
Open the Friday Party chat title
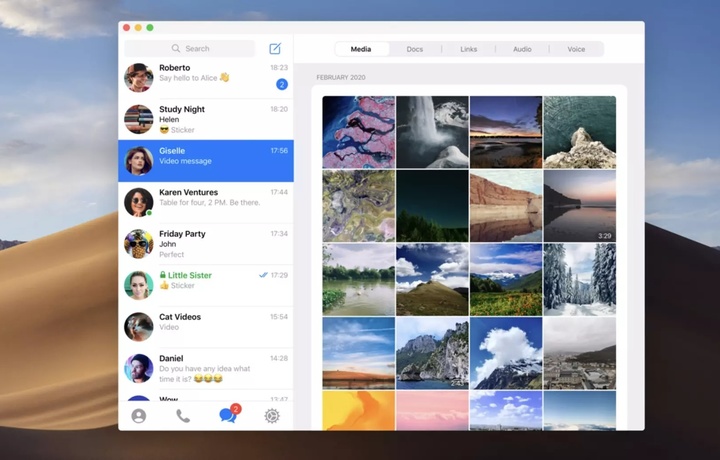tap(182, 234)
